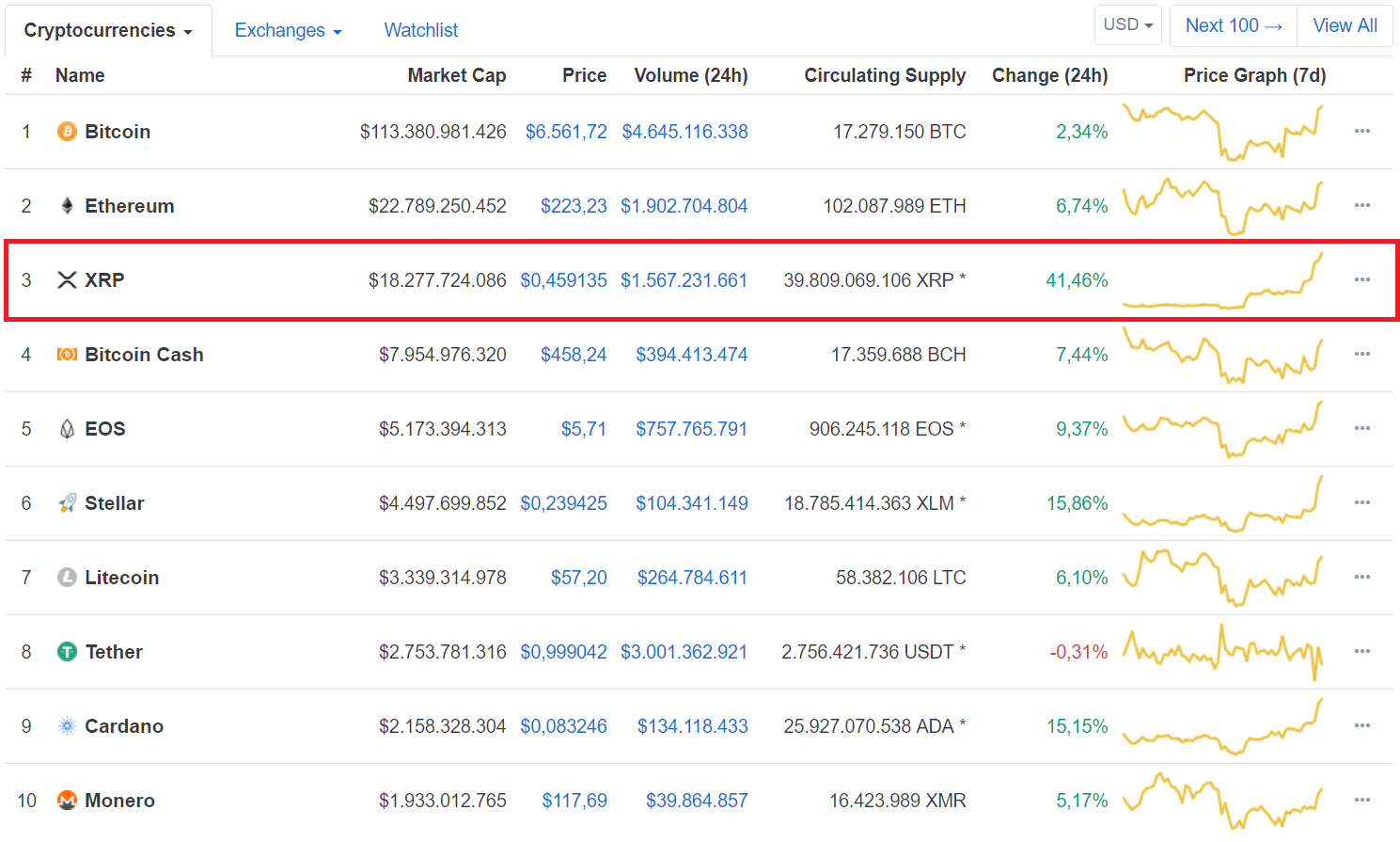
Task: Open the three-dot menu for EOS
Action: (1362, 428)
